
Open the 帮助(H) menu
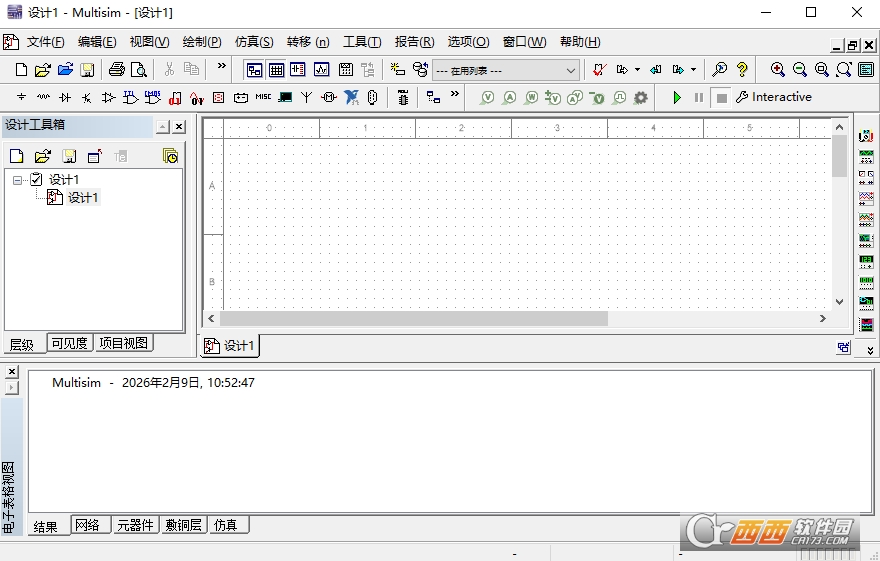[x=580, y=42]
